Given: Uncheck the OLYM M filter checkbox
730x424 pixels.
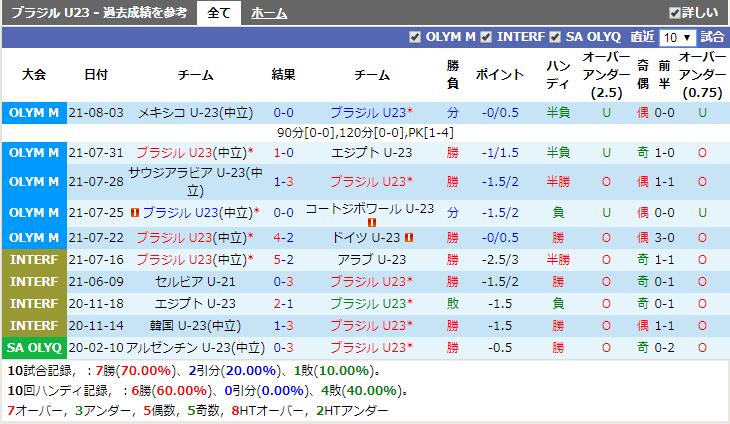Looking at the screenshot, I should point(415,37).
